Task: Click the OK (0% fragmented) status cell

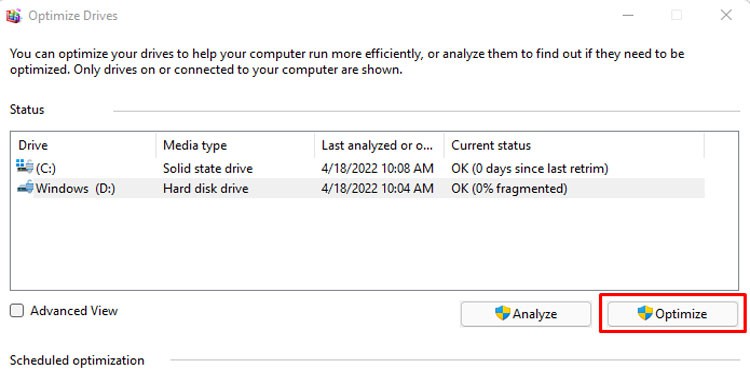Action: 509,188
